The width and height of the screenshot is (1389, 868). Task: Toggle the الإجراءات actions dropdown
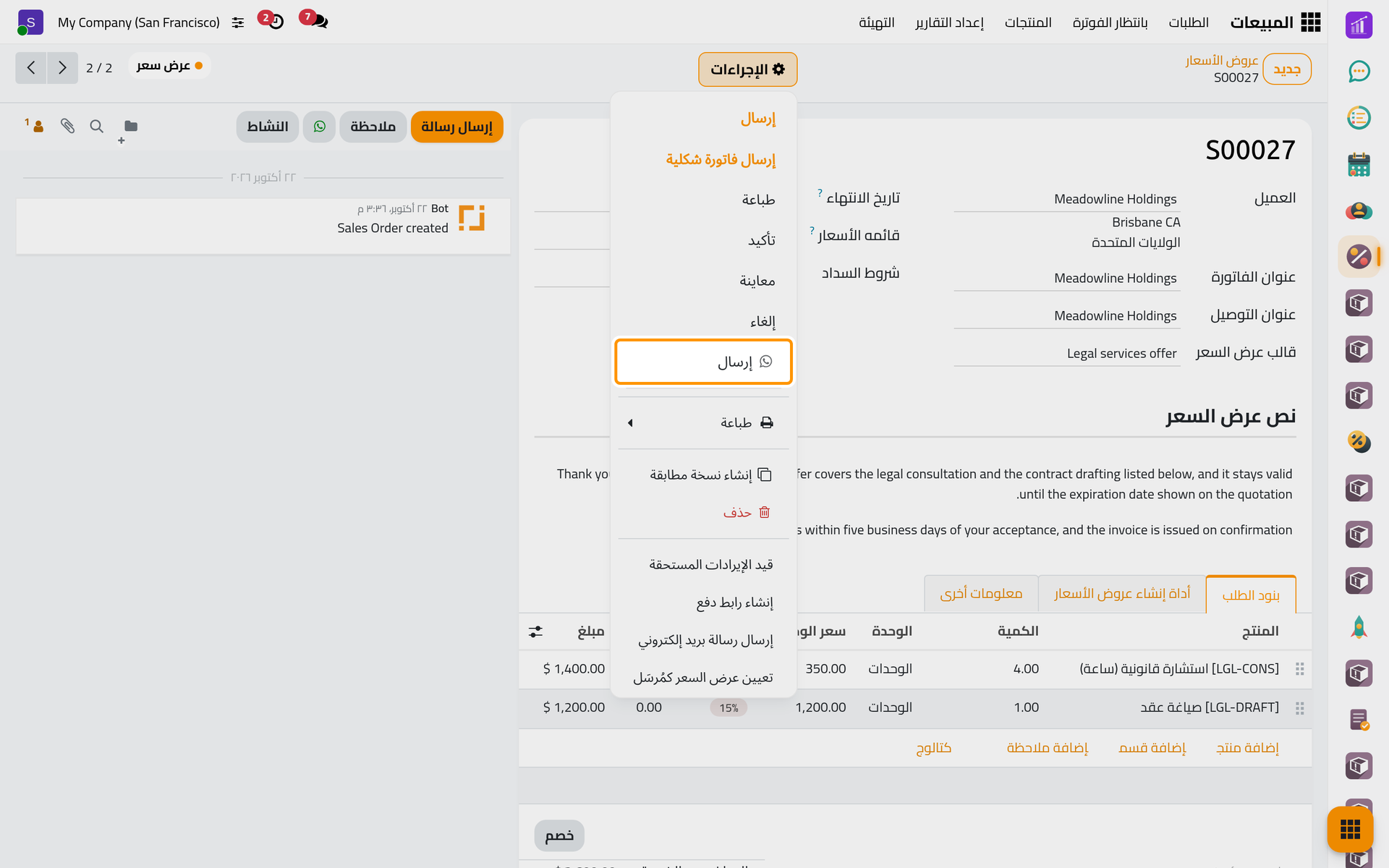tap(747, 69)
